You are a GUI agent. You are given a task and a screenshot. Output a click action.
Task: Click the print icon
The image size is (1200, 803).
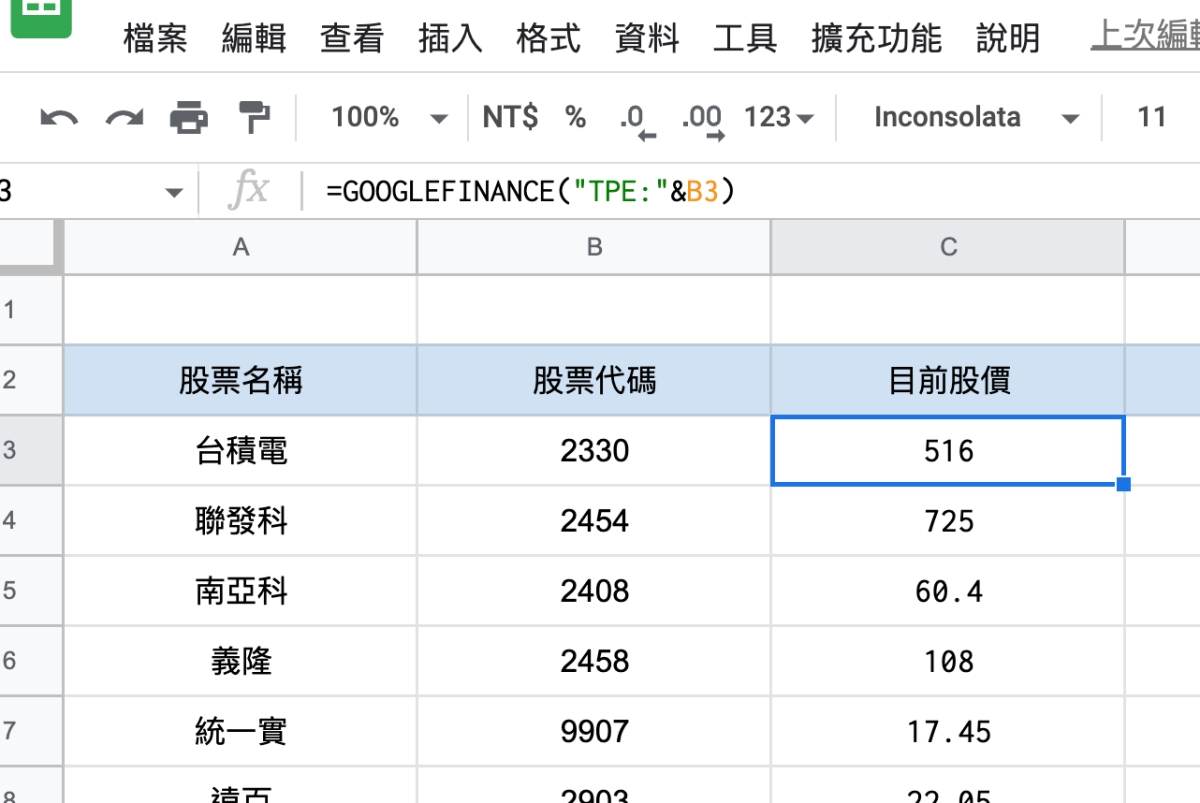tap(189, 118)
